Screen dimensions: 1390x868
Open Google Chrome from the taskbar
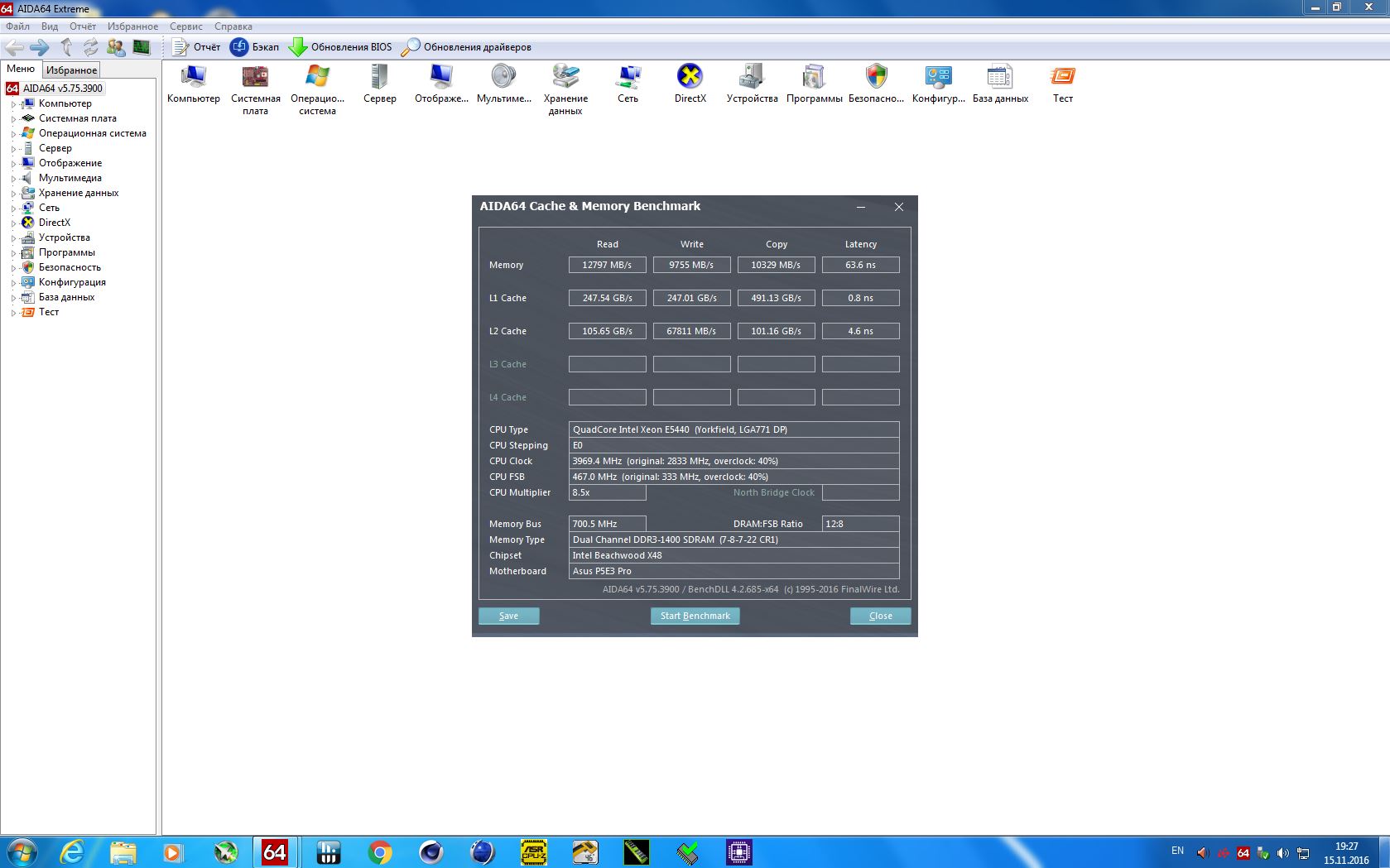[x=380, y=852]
